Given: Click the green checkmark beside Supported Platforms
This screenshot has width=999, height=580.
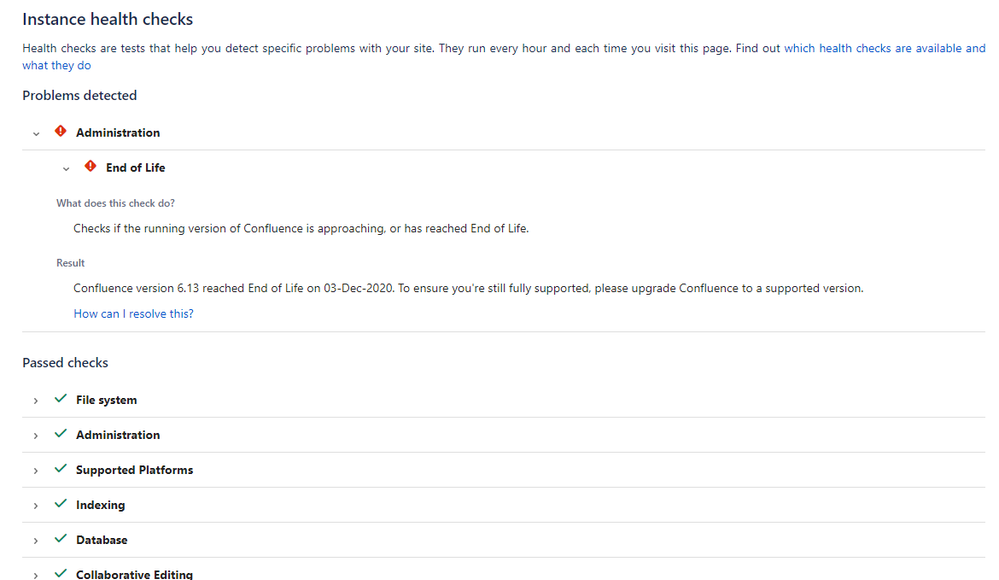Looking at the screenshot, I should click(x=61, y=469).
